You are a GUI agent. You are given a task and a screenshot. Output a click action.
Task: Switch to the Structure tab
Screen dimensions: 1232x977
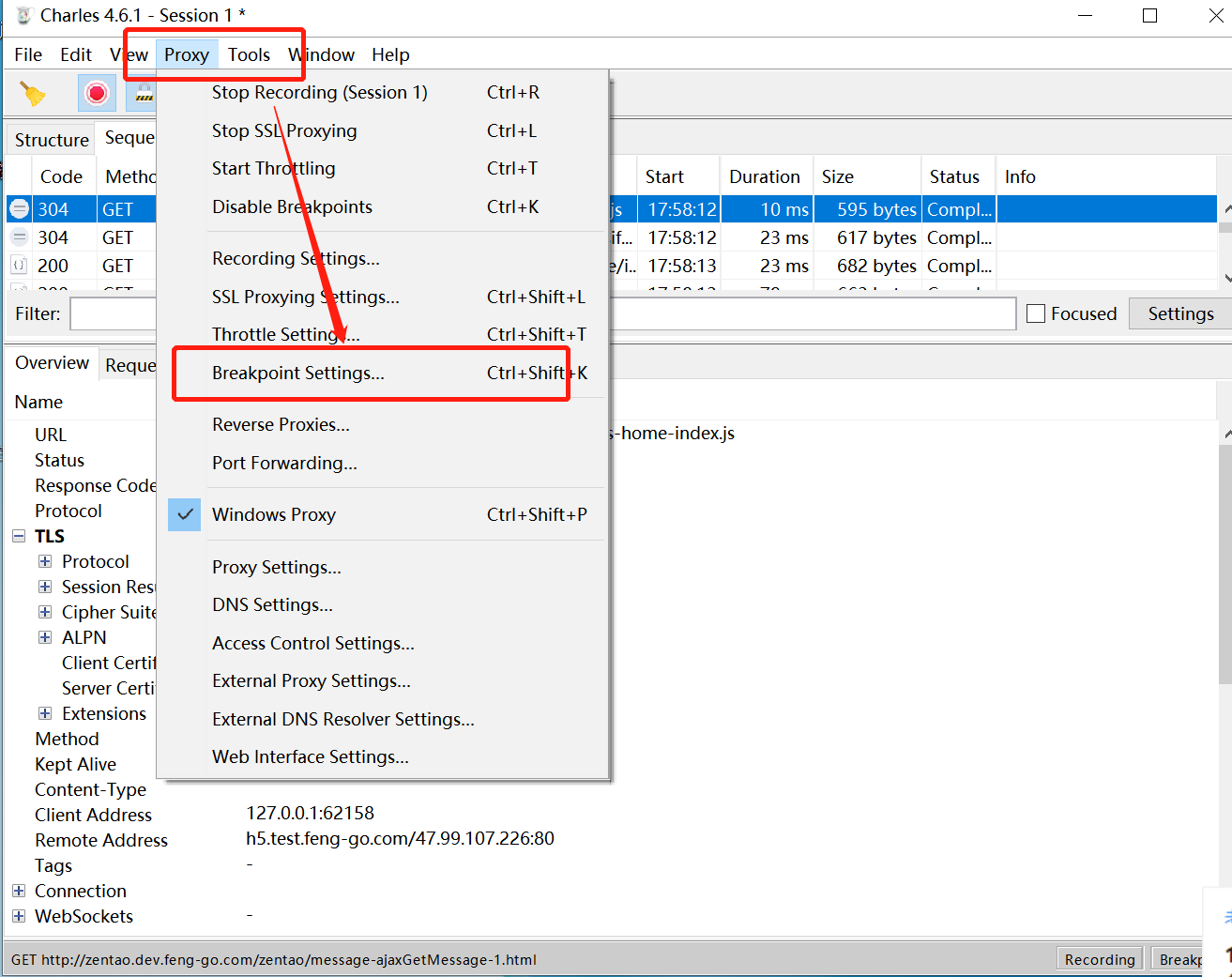(51, 139)
